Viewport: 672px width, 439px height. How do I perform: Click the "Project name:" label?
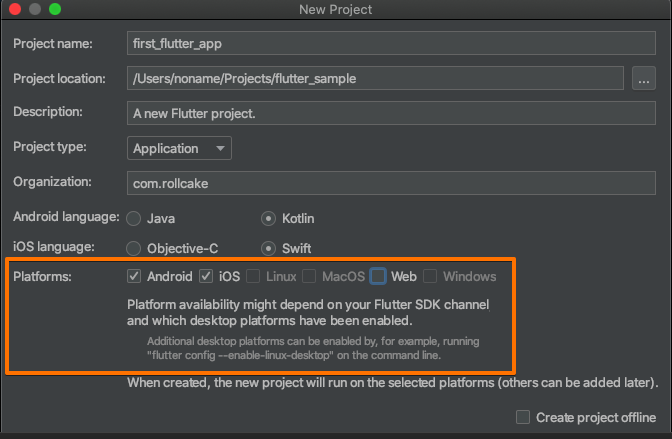[53, 43]
